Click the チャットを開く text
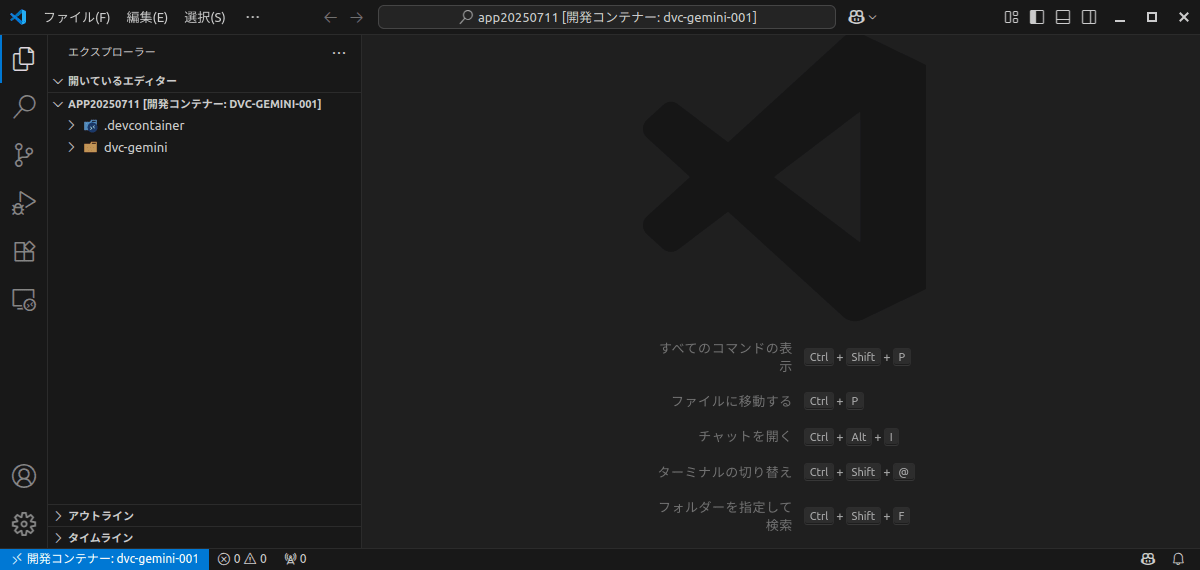Viewport: 1200px width, 570px height. point(745,437)
